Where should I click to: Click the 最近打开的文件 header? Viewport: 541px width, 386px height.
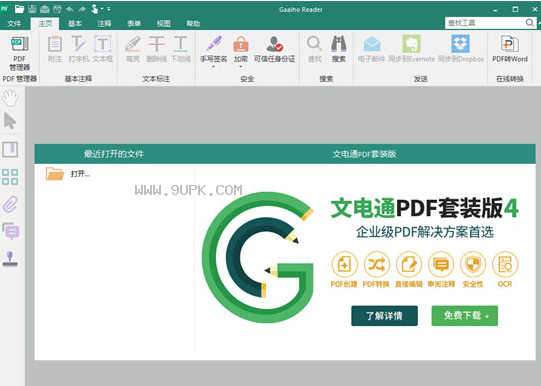coord(114,154)
